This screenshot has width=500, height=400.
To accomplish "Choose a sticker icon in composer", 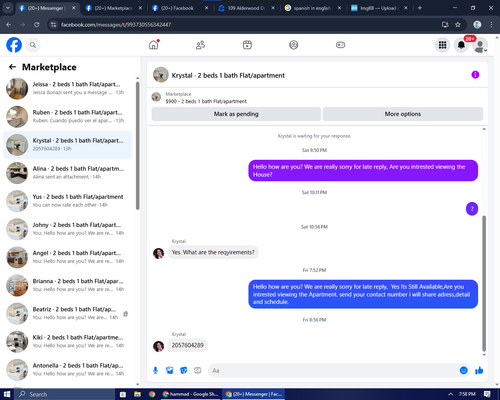I will [x=184, y=370].
